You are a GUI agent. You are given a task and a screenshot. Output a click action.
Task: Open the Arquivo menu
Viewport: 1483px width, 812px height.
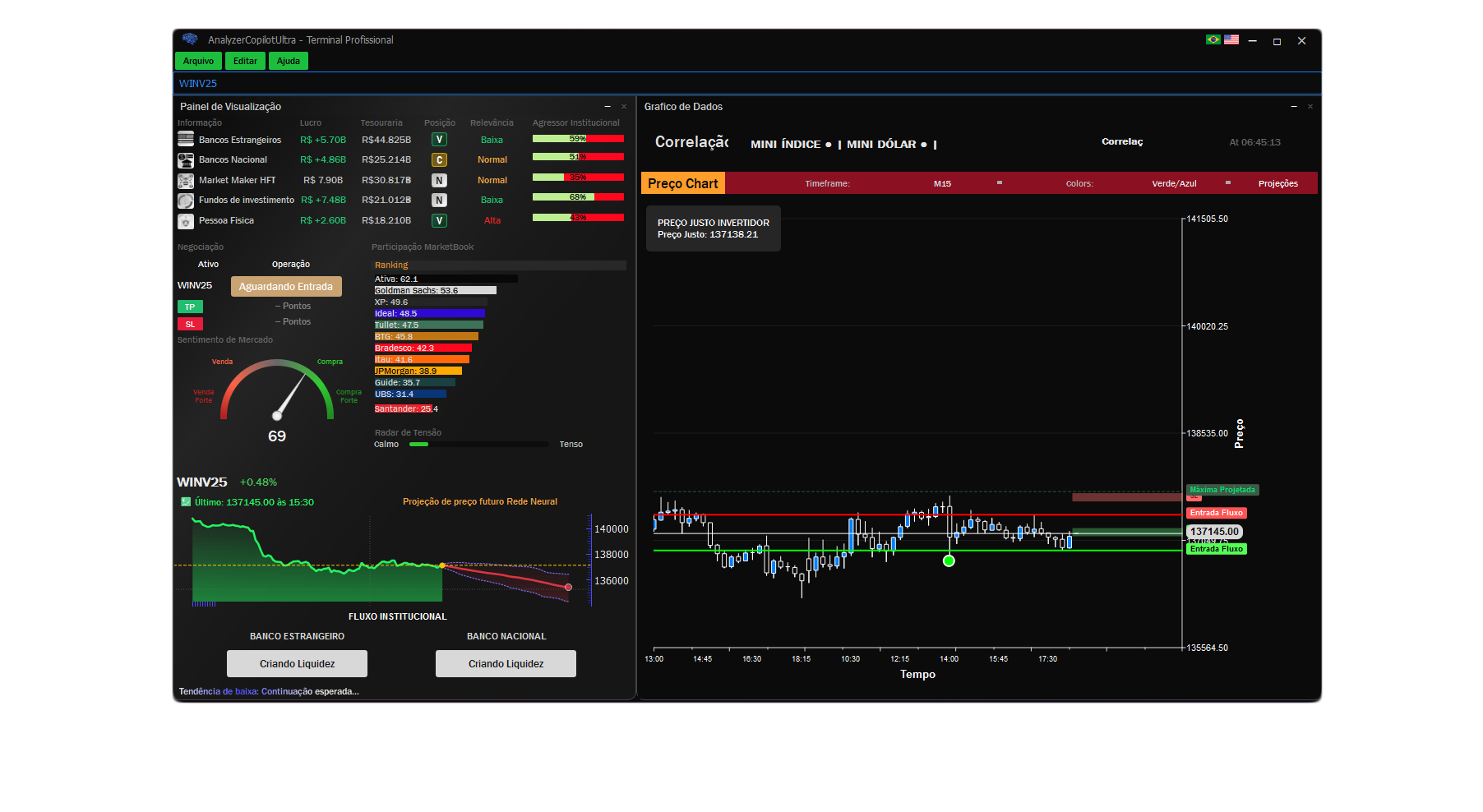pos(197,60)
